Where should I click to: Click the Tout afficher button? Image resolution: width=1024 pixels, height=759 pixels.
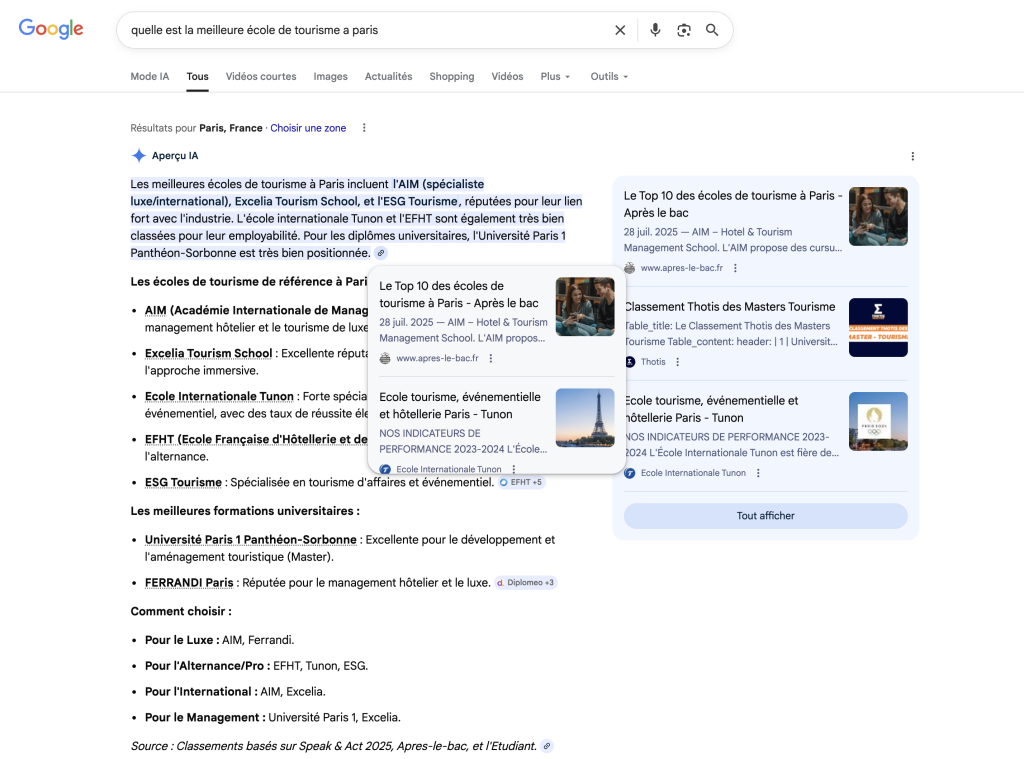[x=765, y=515]
